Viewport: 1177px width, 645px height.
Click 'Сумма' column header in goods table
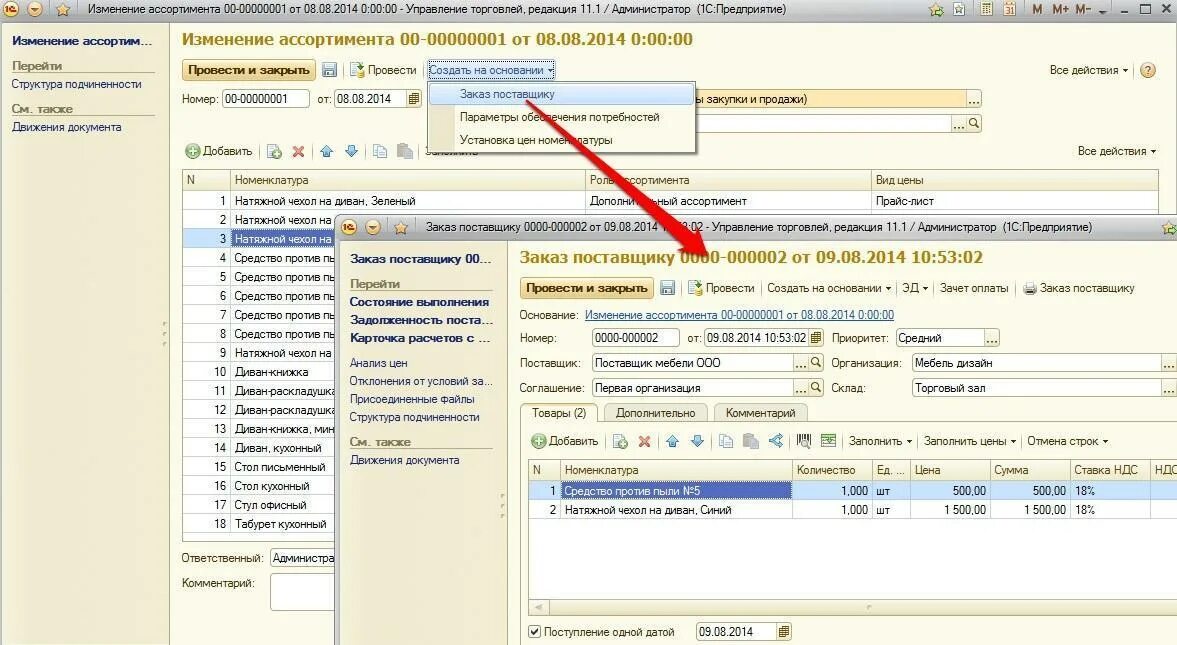pos(1029,470)
